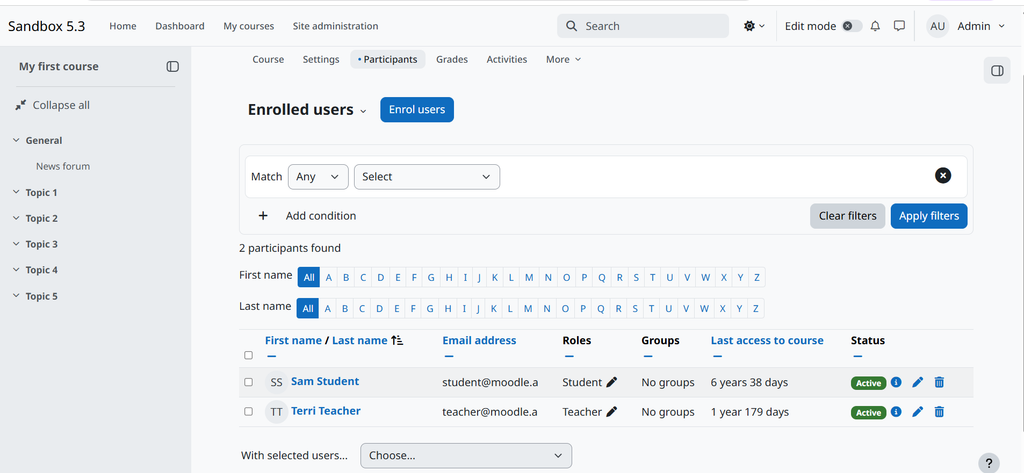This screenshot has width=1024, height=473.
Task: Sort by Email address column
Action: [x=479, y=340]
